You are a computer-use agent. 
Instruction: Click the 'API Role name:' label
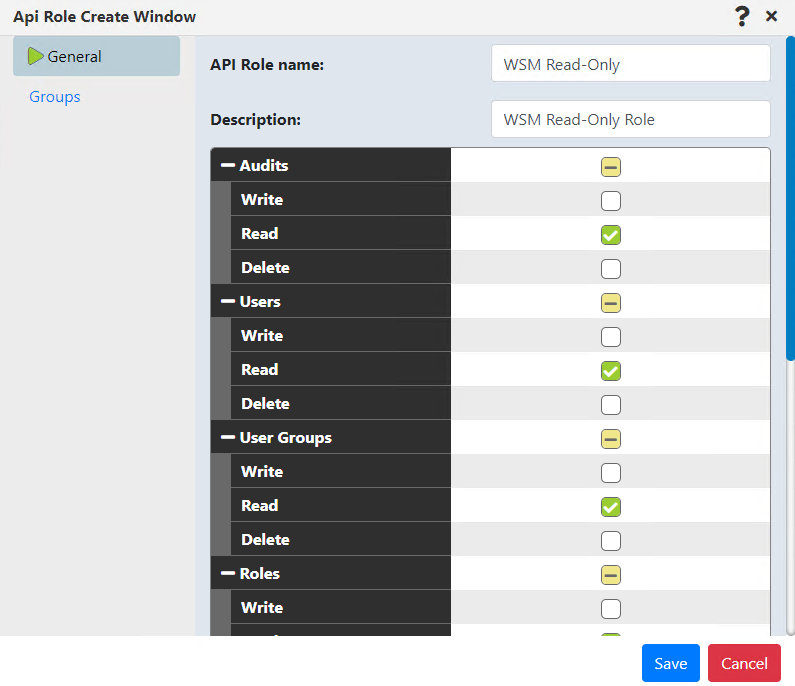[x=267, y=64]
